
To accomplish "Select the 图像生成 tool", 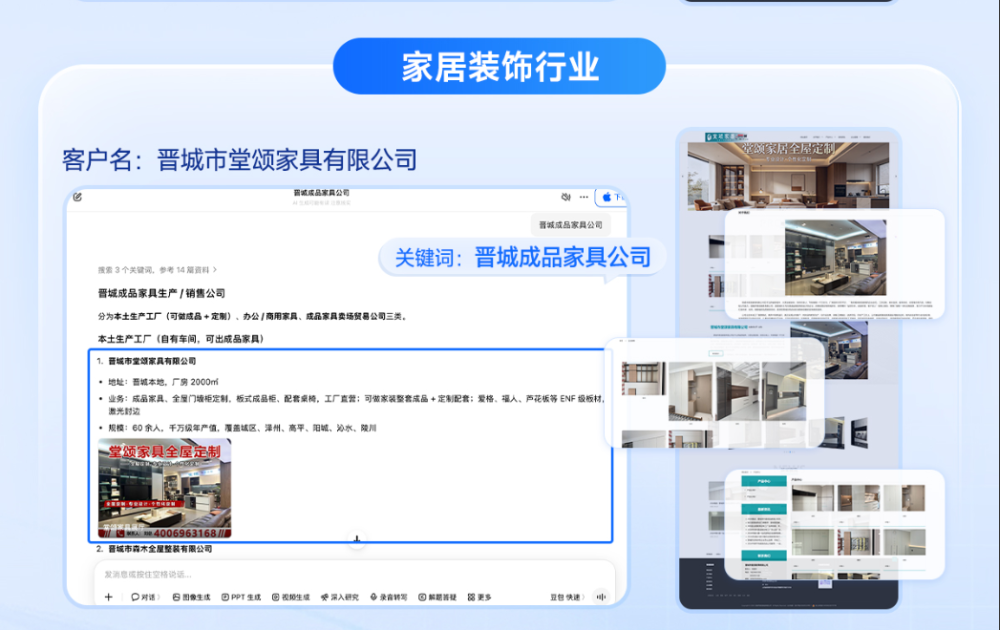I will [191, 597].
